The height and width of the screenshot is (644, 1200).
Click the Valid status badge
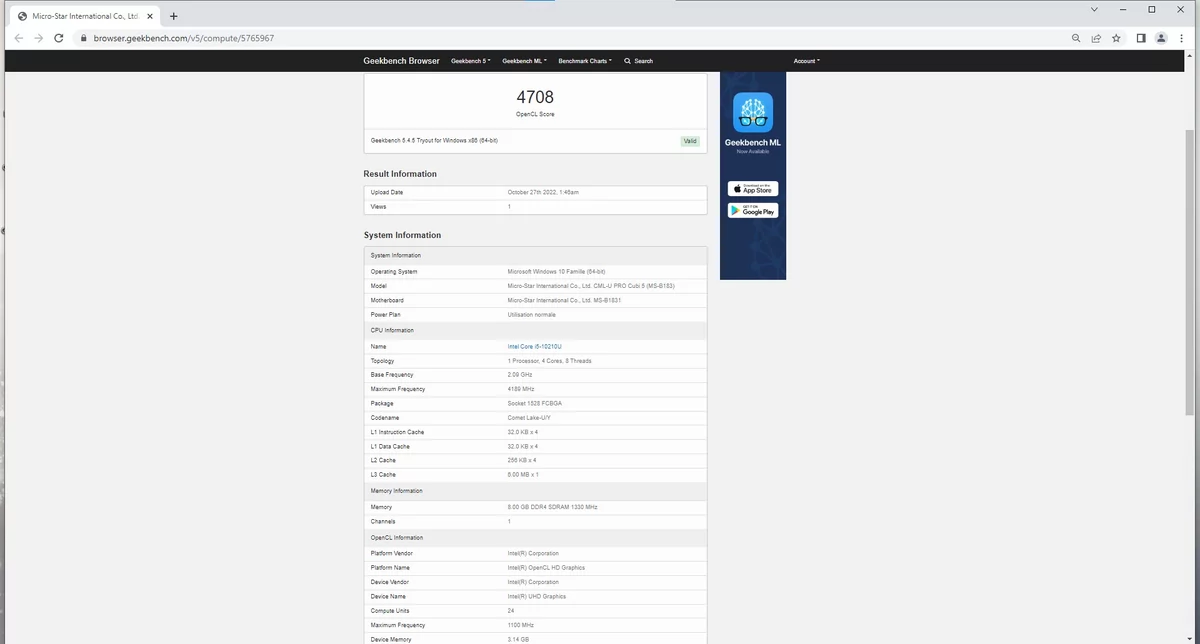pos(690,141)
